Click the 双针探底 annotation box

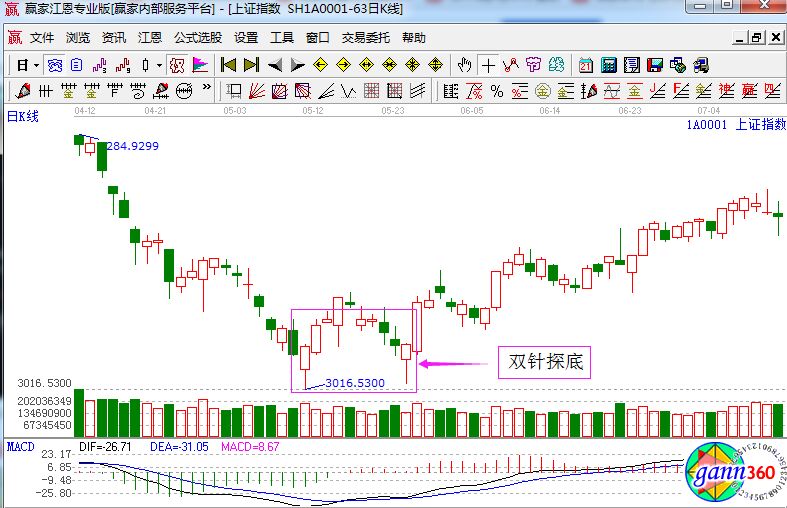point(545,362)
